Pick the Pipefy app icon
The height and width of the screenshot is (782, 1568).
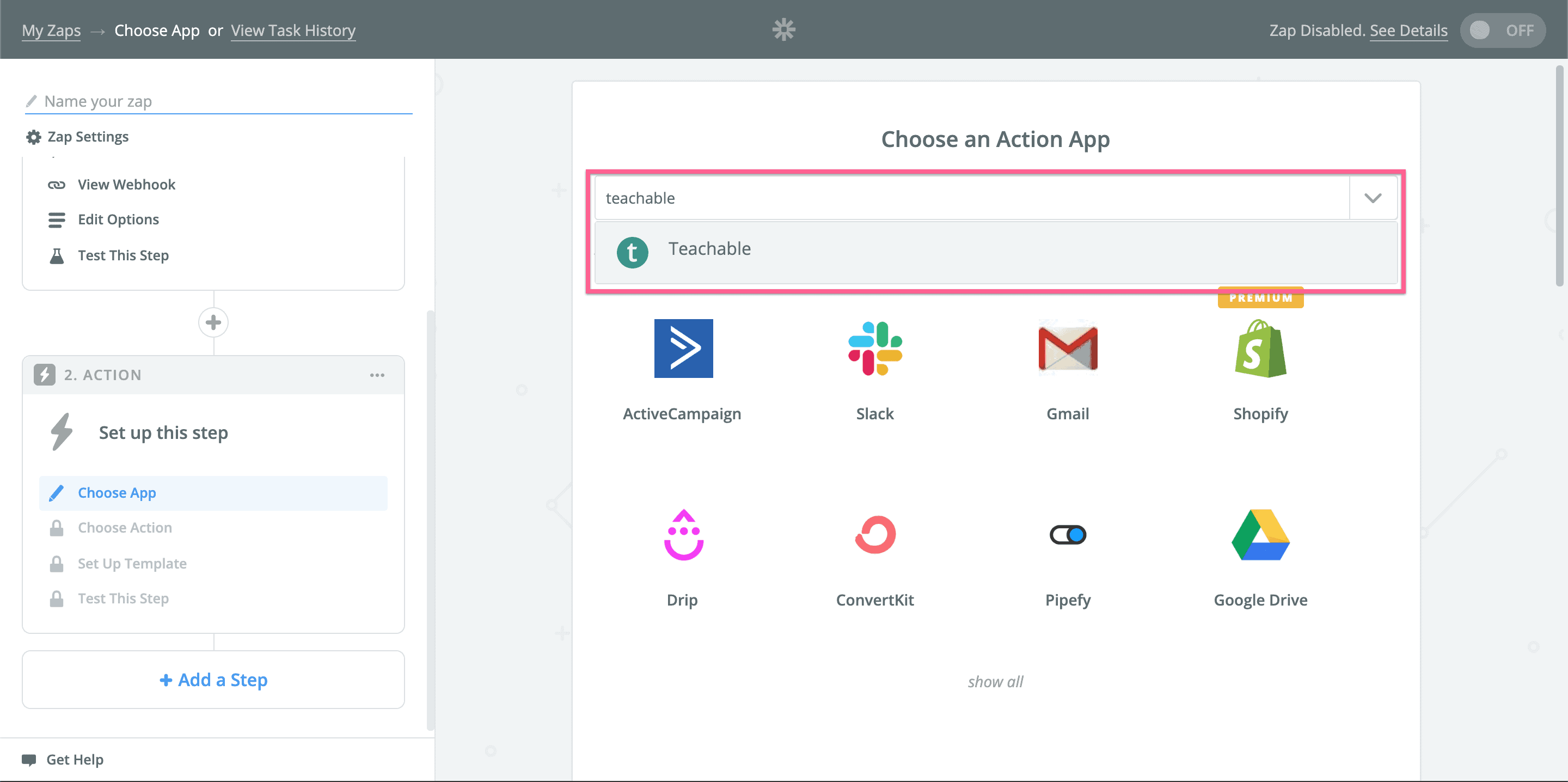point(1068,535)
